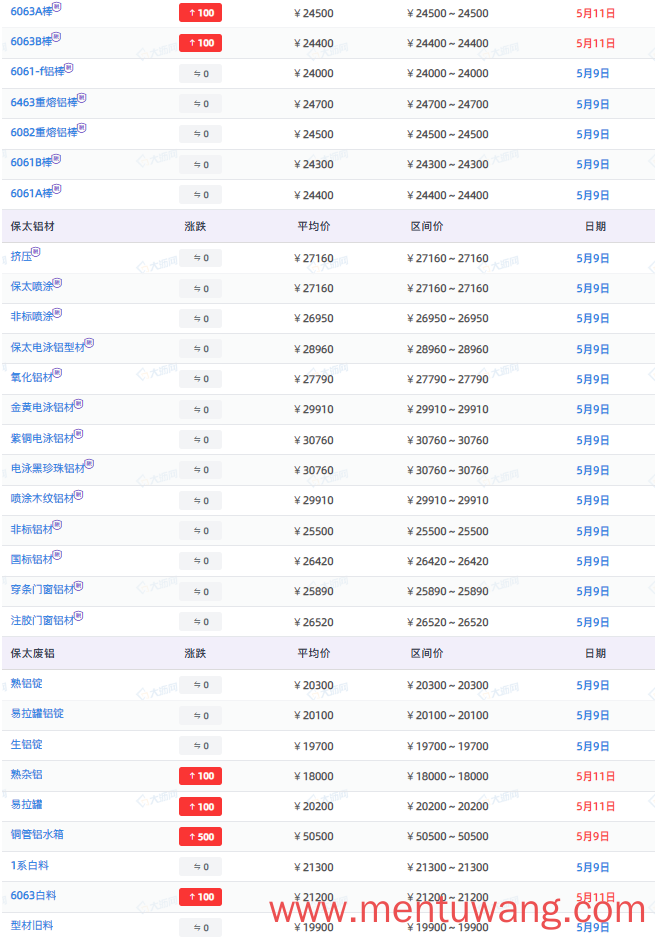Open the small icon after 国标铝材
Viewport: 655px width, 940px height.
[58, 555]
